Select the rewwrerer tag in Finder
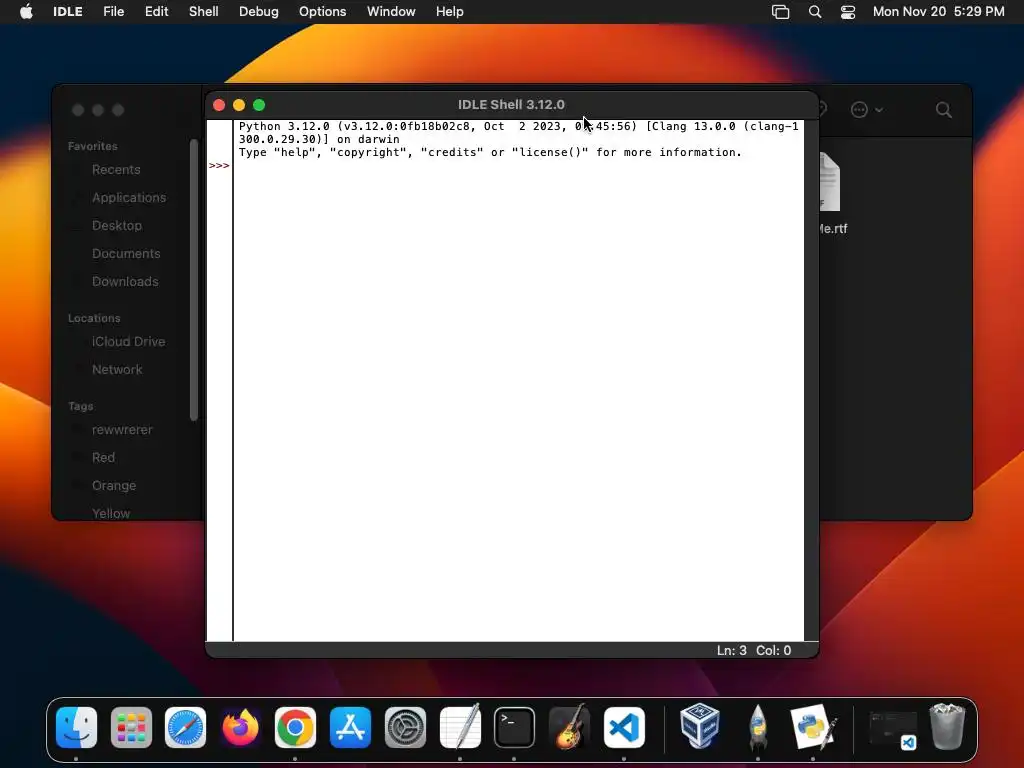Image resolution: width=1024 pixels, height=768 pixels. pyautogui.click(x=122, y=430)
